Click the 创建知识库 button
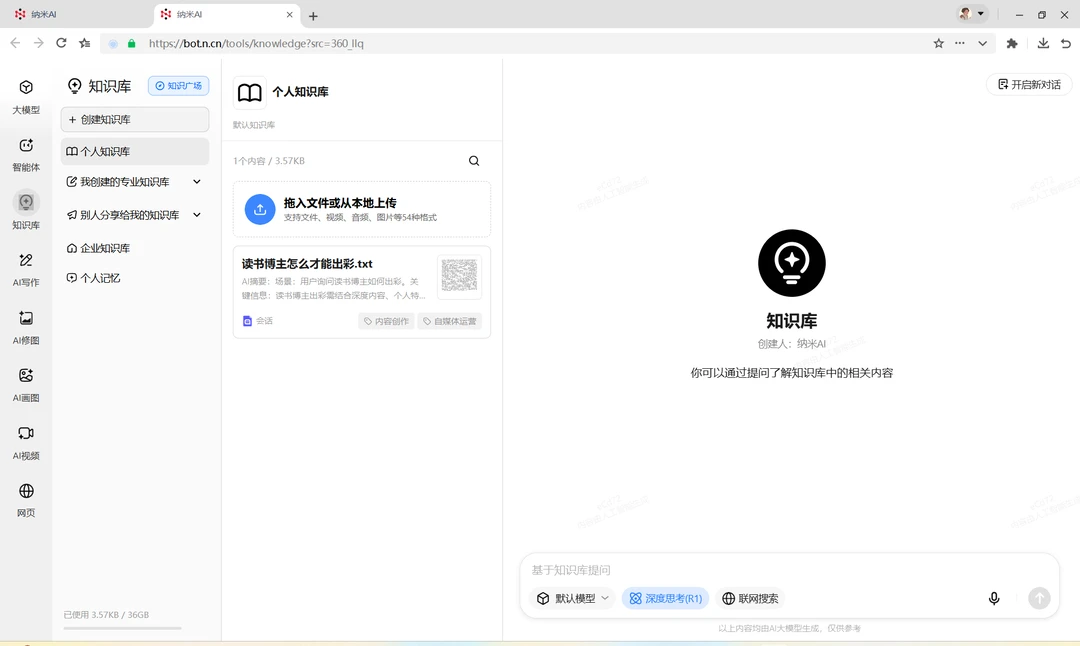1080x646 pixels. click(135, 119)
